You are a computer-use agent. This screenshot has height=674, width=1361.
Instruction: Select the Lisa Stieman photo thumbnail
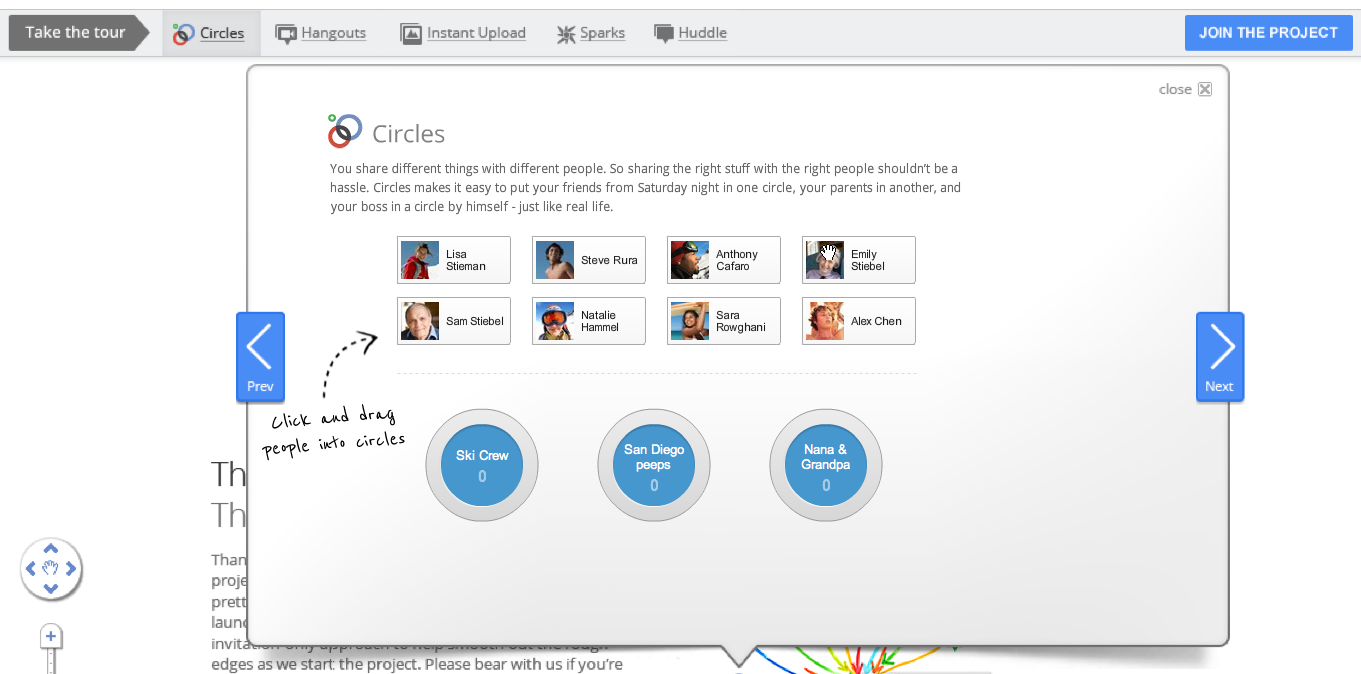click(420, 260)
